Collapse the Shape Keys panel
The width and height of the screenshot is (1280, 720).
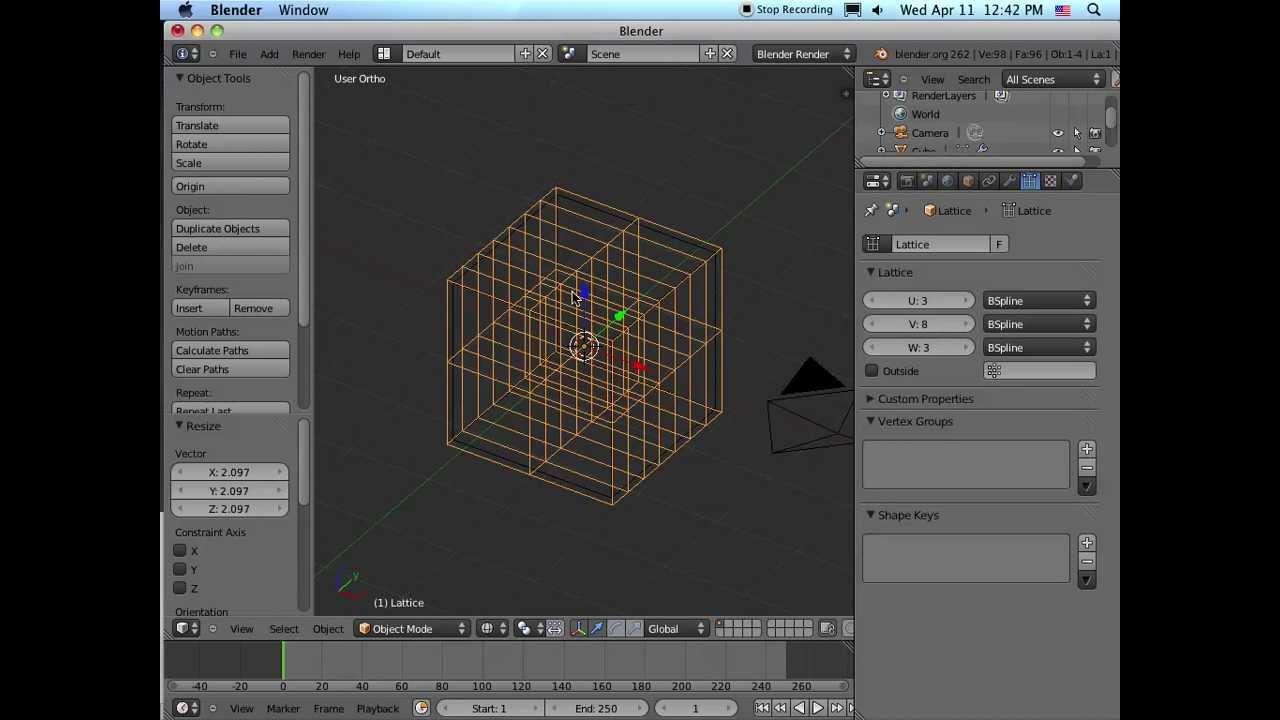click(x=870, y=515)
